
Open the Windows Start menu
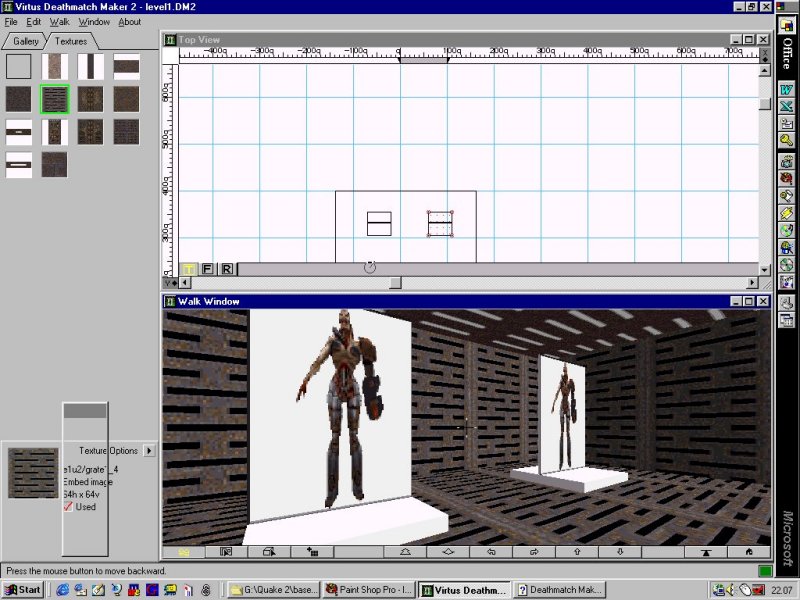click(x=23, y=590)
